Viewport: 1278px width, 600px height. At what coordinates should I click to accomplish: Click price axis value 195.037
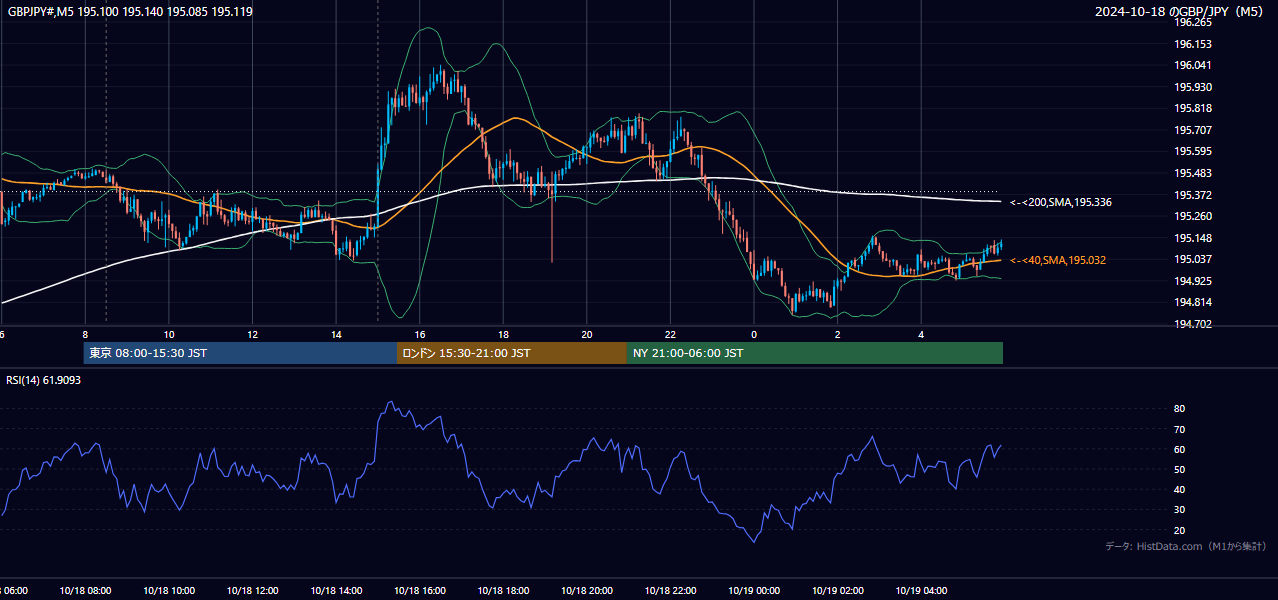1192,259
